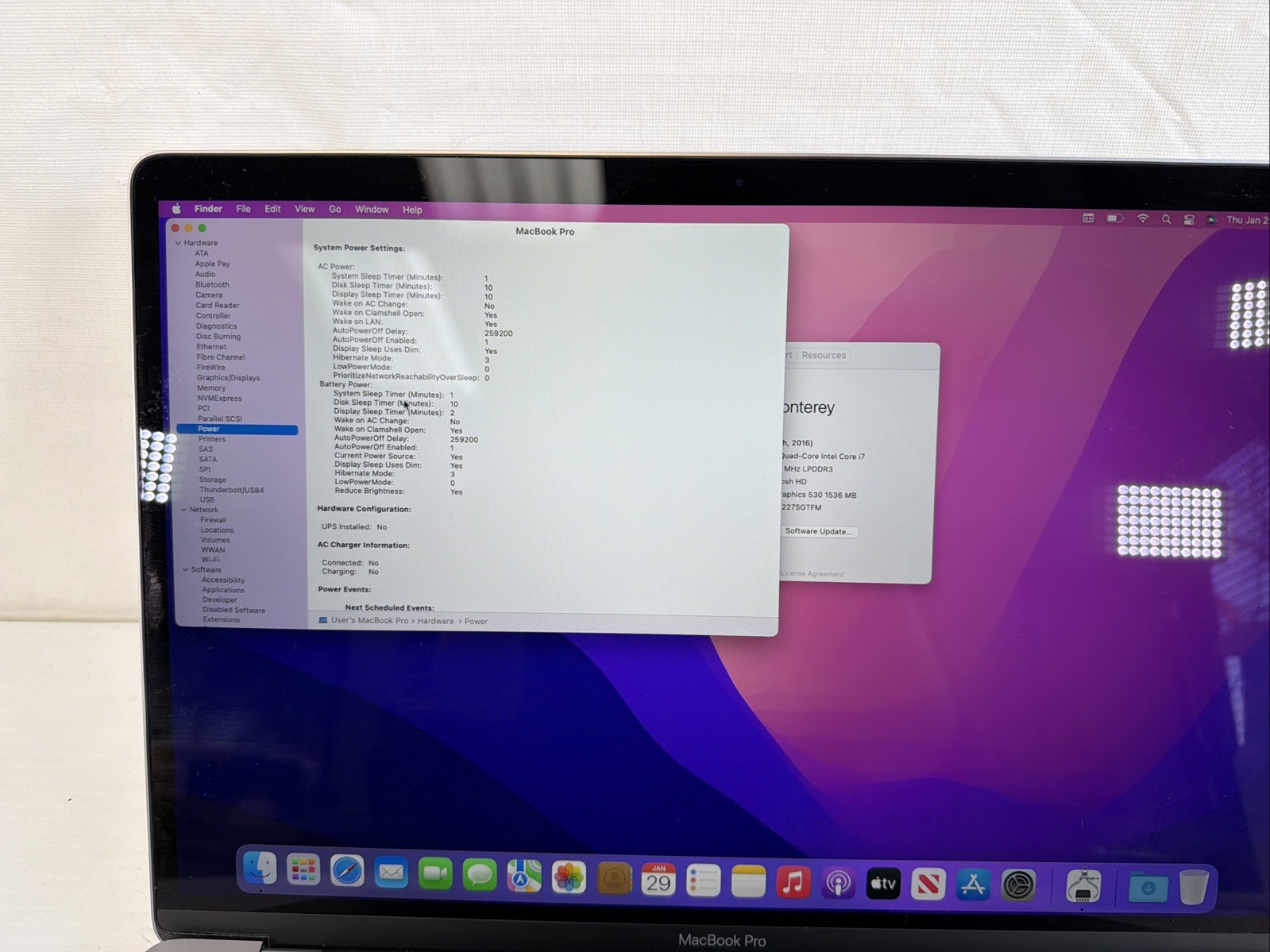This screenshot has width=1270, height=952.
Task: Select Thunderbolt/USB4 in the sidebar
Action: point(231,490)
